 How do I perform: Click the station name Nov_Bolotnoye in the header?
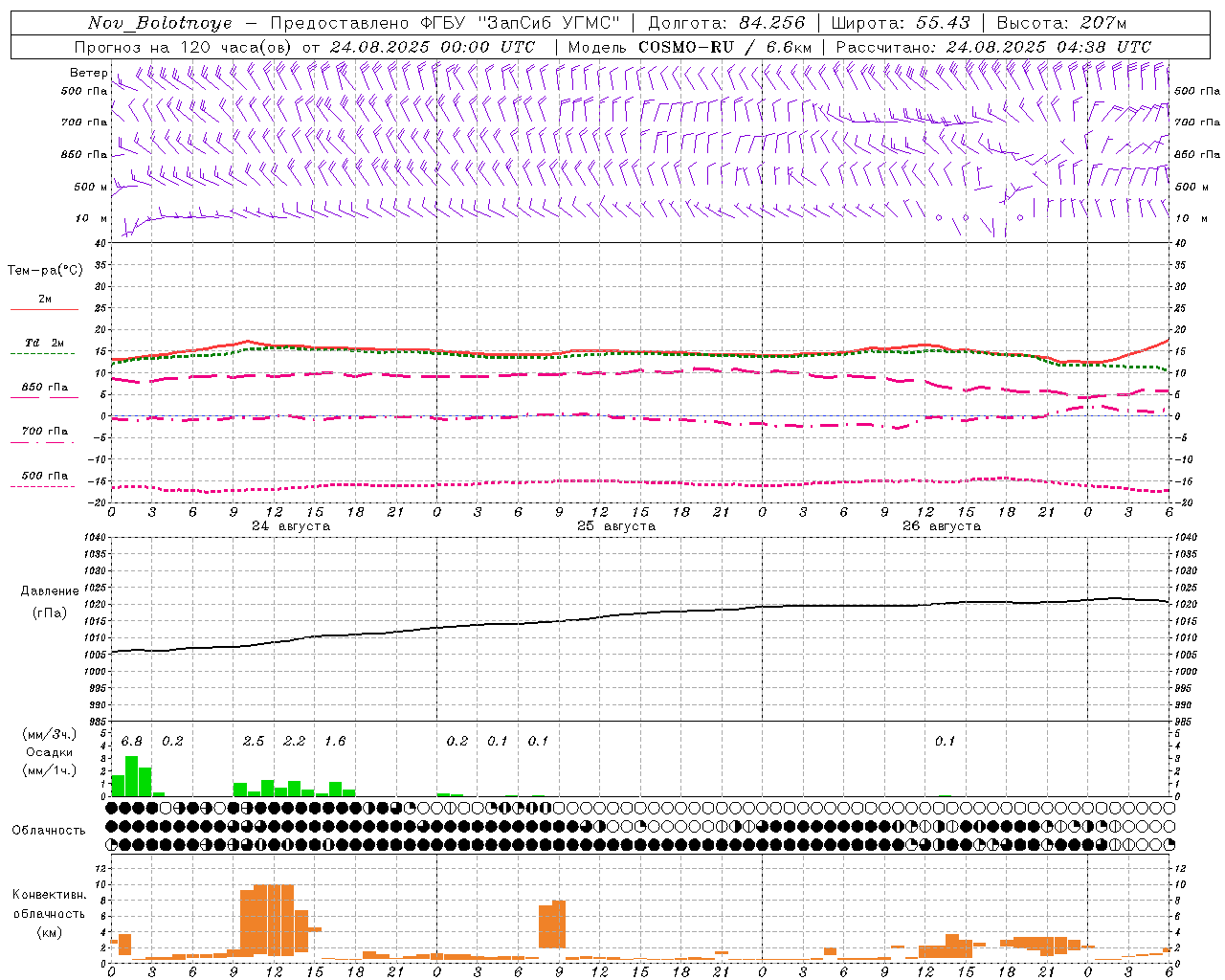click(160, 23)
